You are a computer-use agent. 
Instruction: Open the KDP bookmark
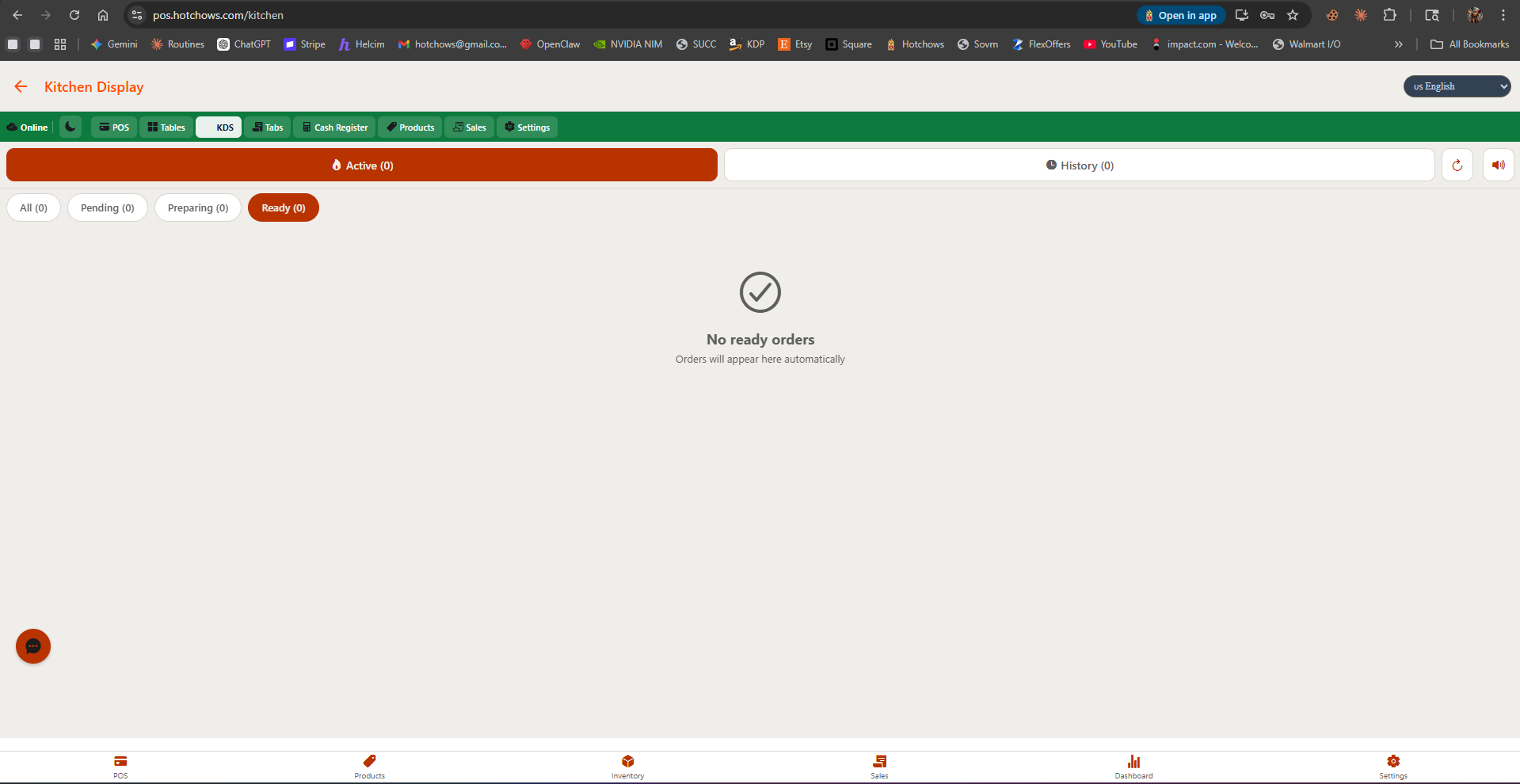[x=747, y=44]
